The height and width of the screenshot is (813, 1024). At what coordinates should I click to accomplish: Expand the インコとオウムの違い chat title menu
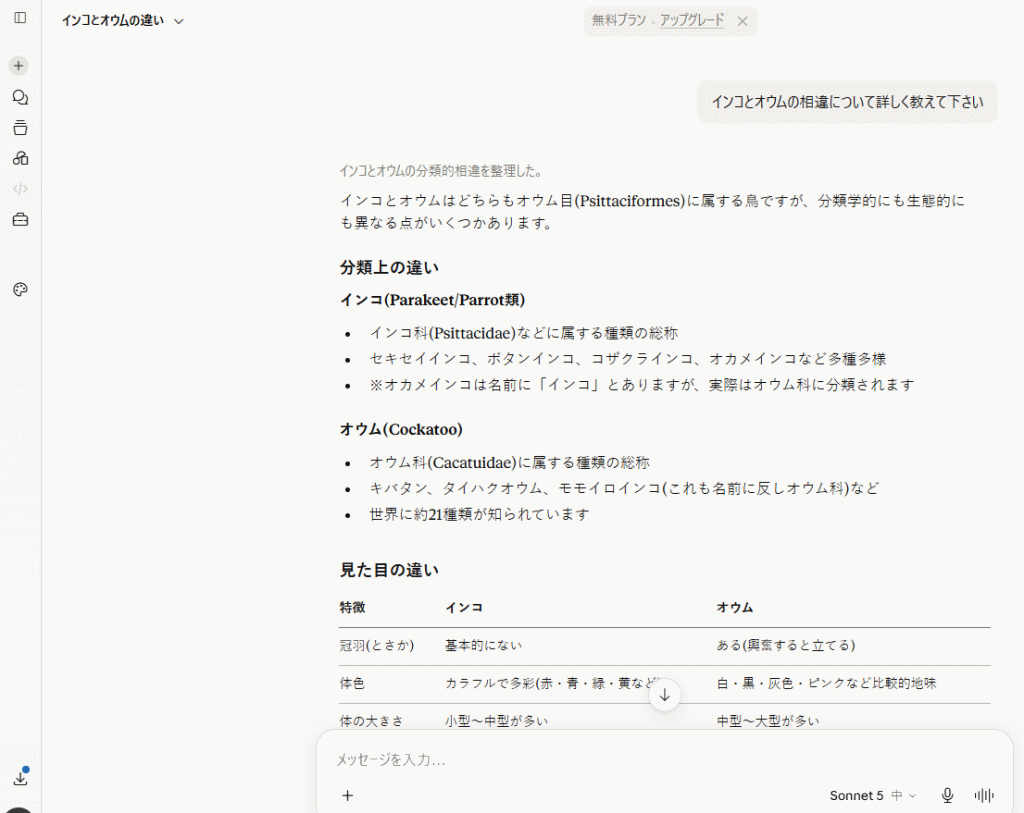tap(123, 21)
